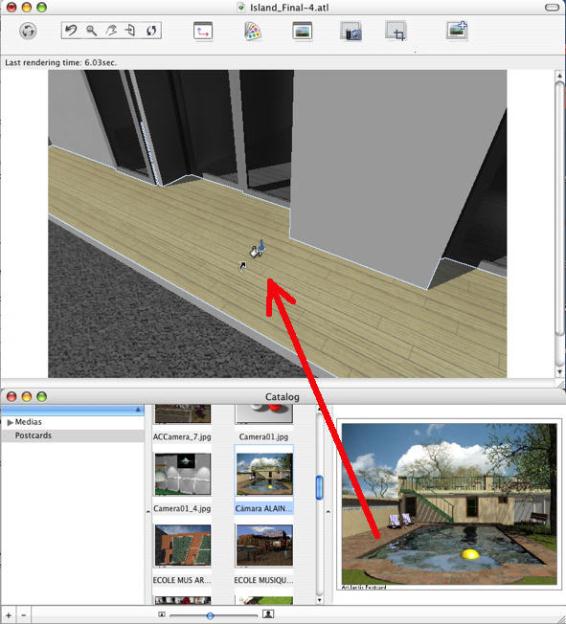Select the undo curved-arrow tool
Screen dimensions: 566x624
[71, 30]
